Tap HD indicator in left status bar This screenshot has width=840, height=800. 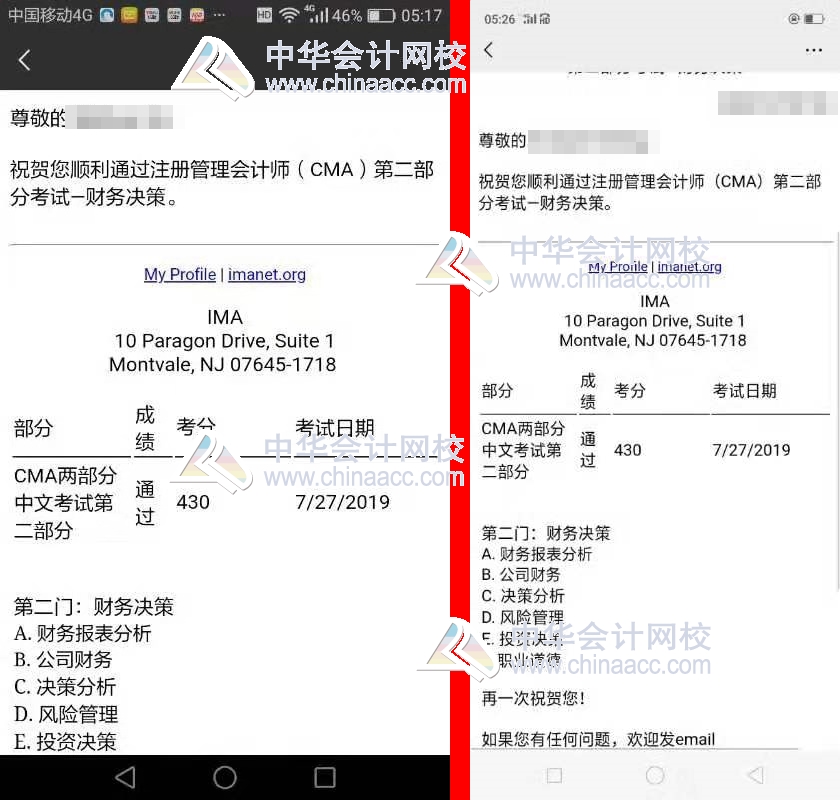(264, 16)
